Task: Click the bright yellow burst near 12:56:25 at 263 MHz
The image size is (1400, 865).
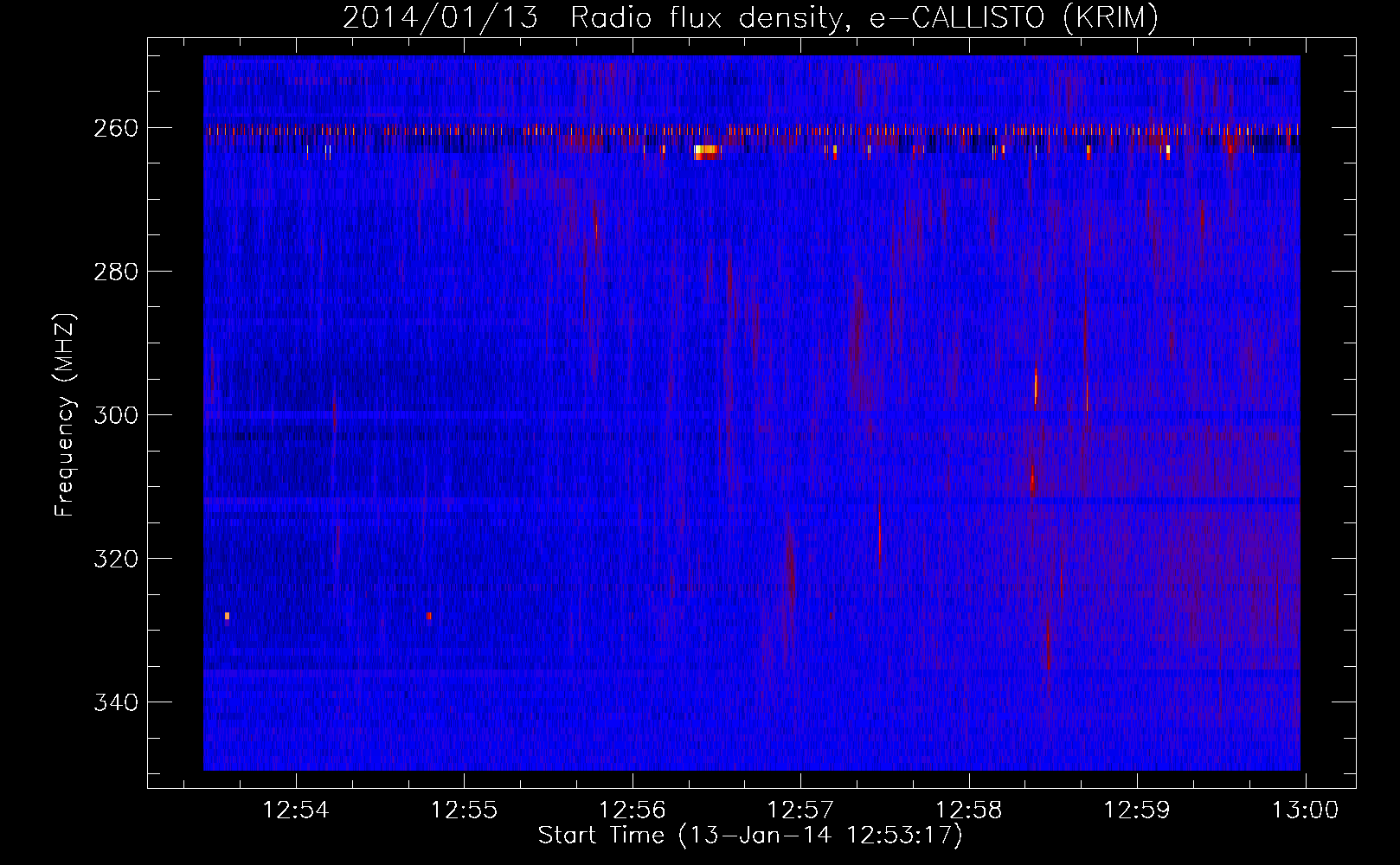Action: tap(707, 152)
